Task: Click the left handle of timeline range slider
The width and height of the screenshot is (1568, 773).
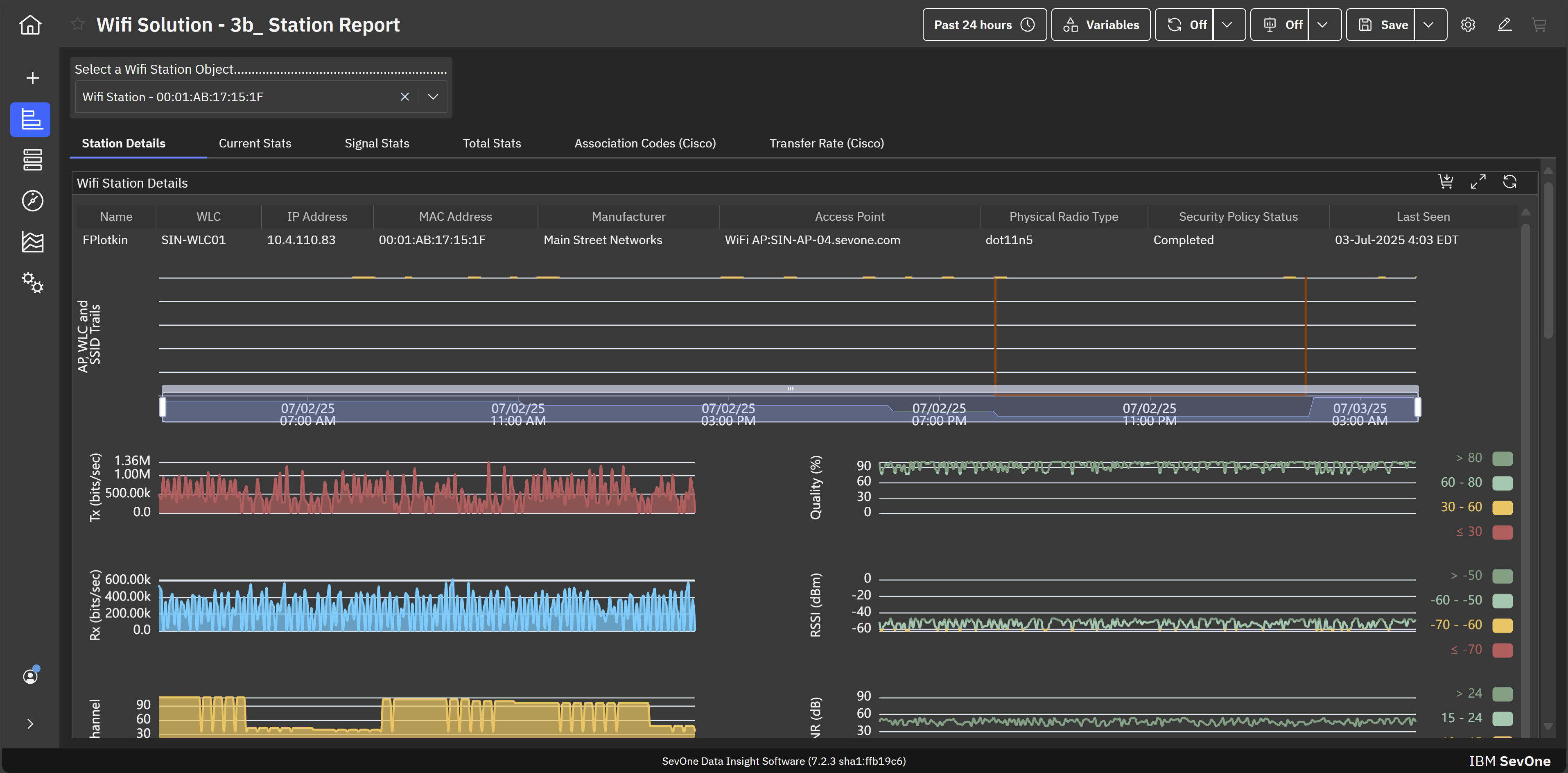Action: tap(163, 407)
